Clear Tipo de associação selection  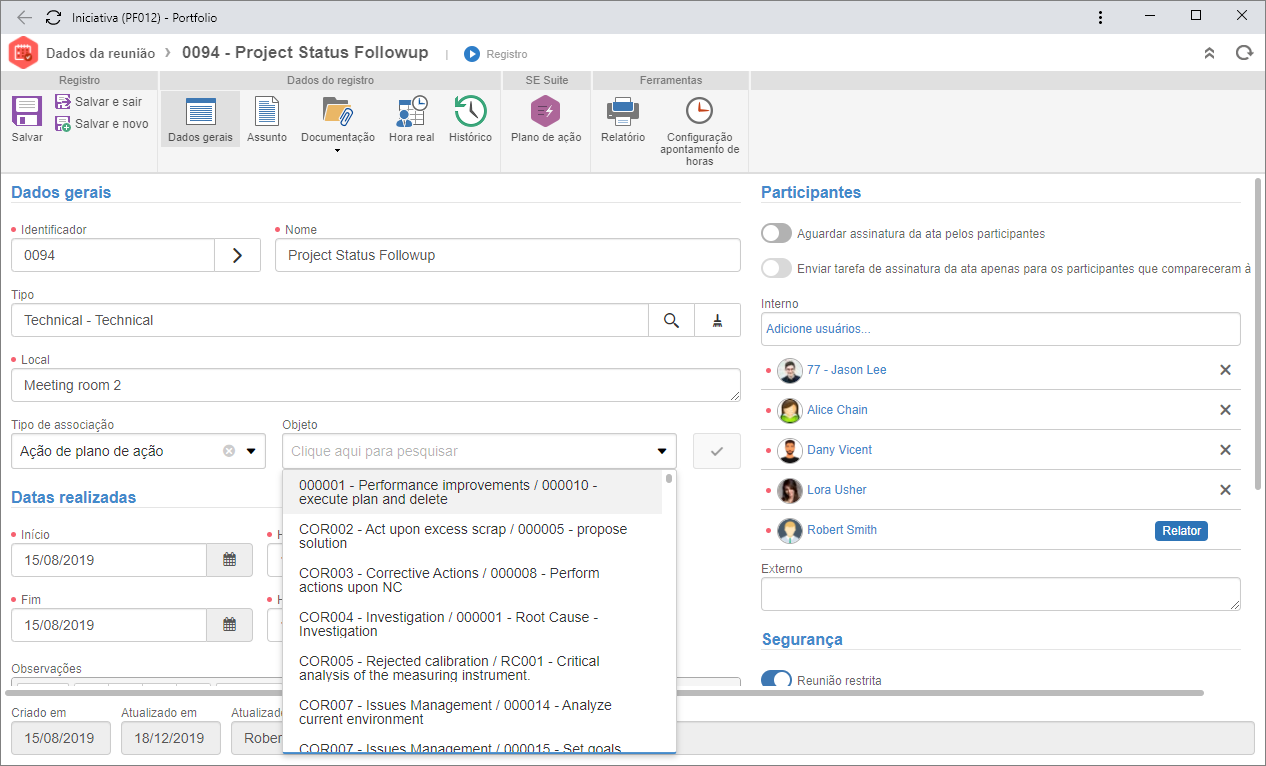[228, 451]
